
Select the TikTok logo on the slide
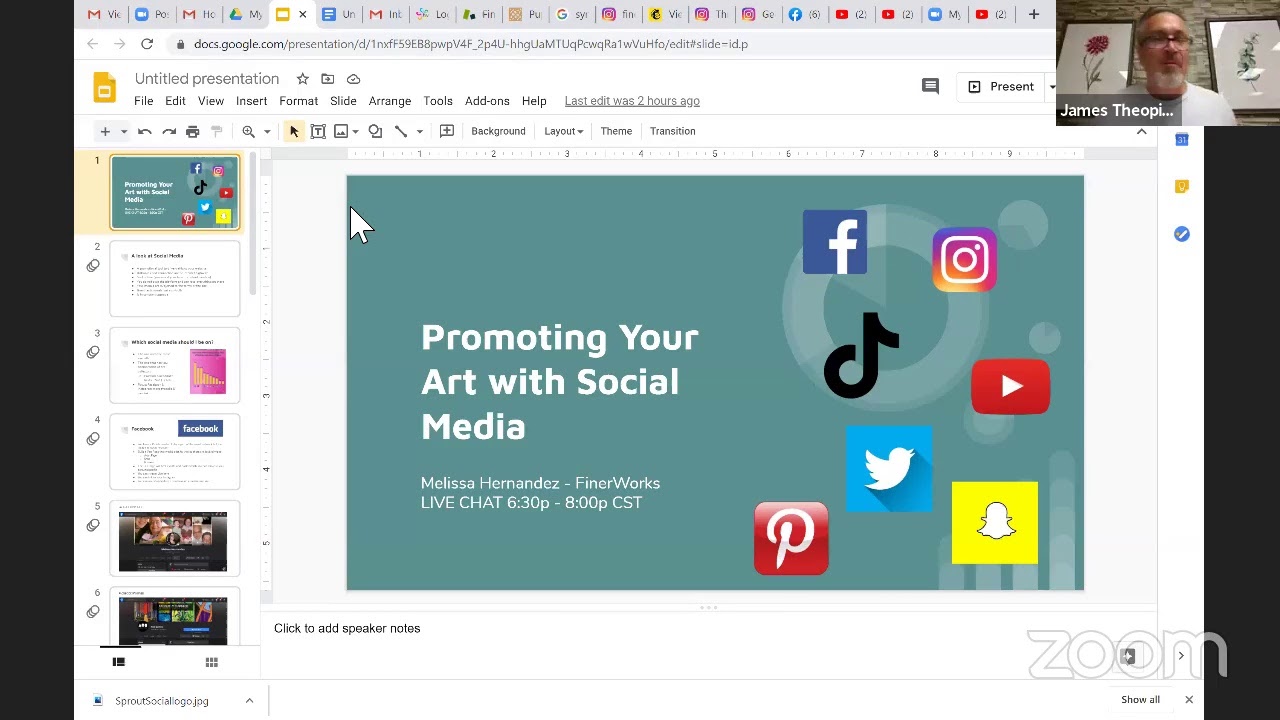coord(862,355)
